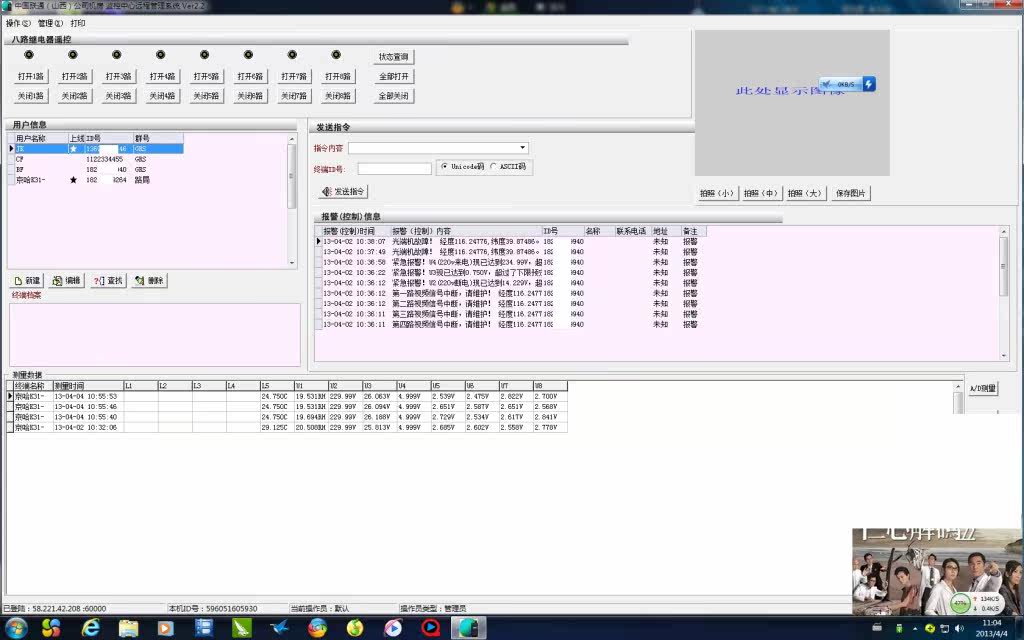The height and width of the screenshot is (640, 1024).
Task: Click the relay 8 status indicator lamp
Action: click(x=336, y=55)
